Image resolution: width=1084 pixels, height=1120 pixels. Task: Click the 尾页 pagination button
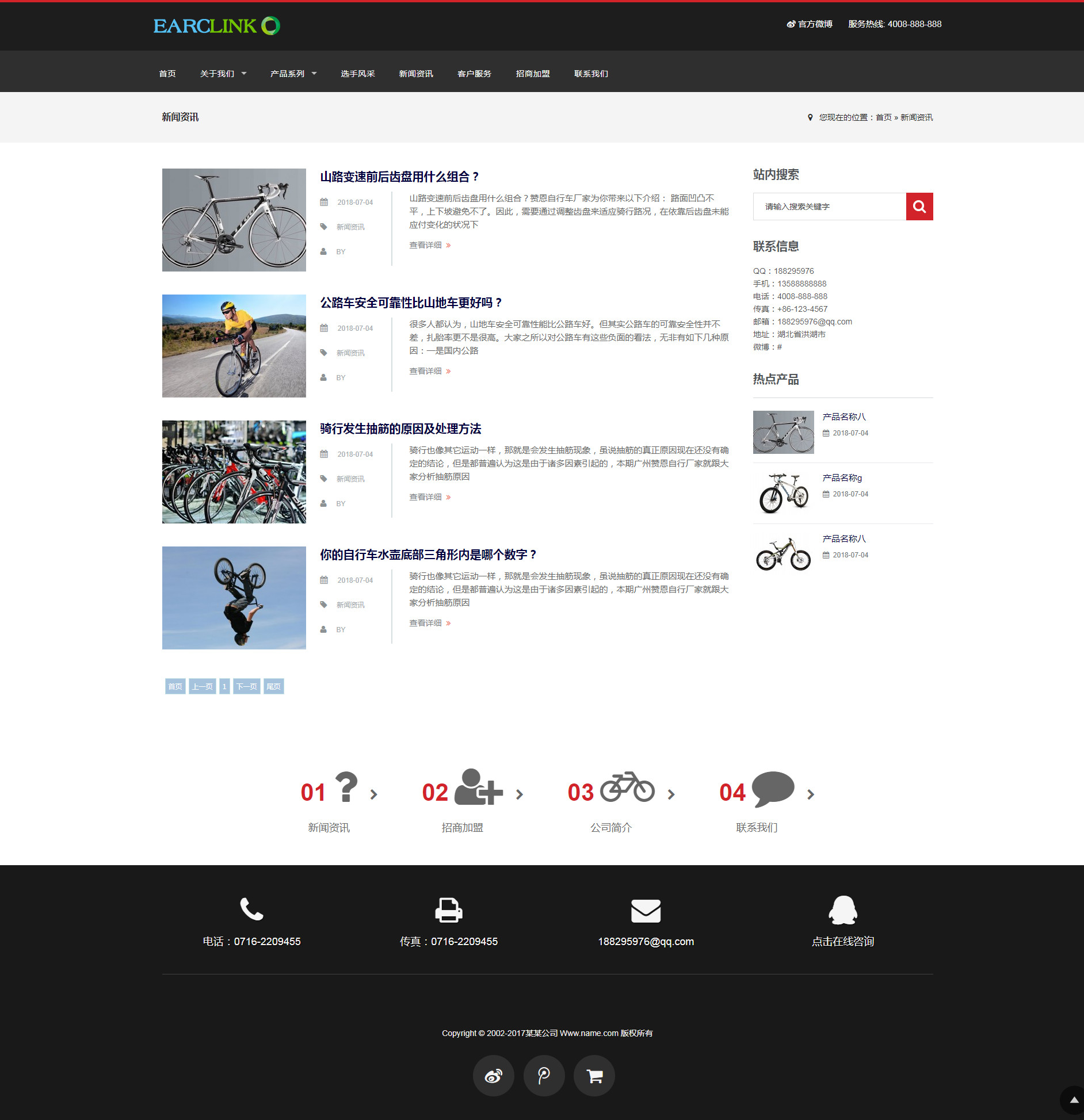273,686
